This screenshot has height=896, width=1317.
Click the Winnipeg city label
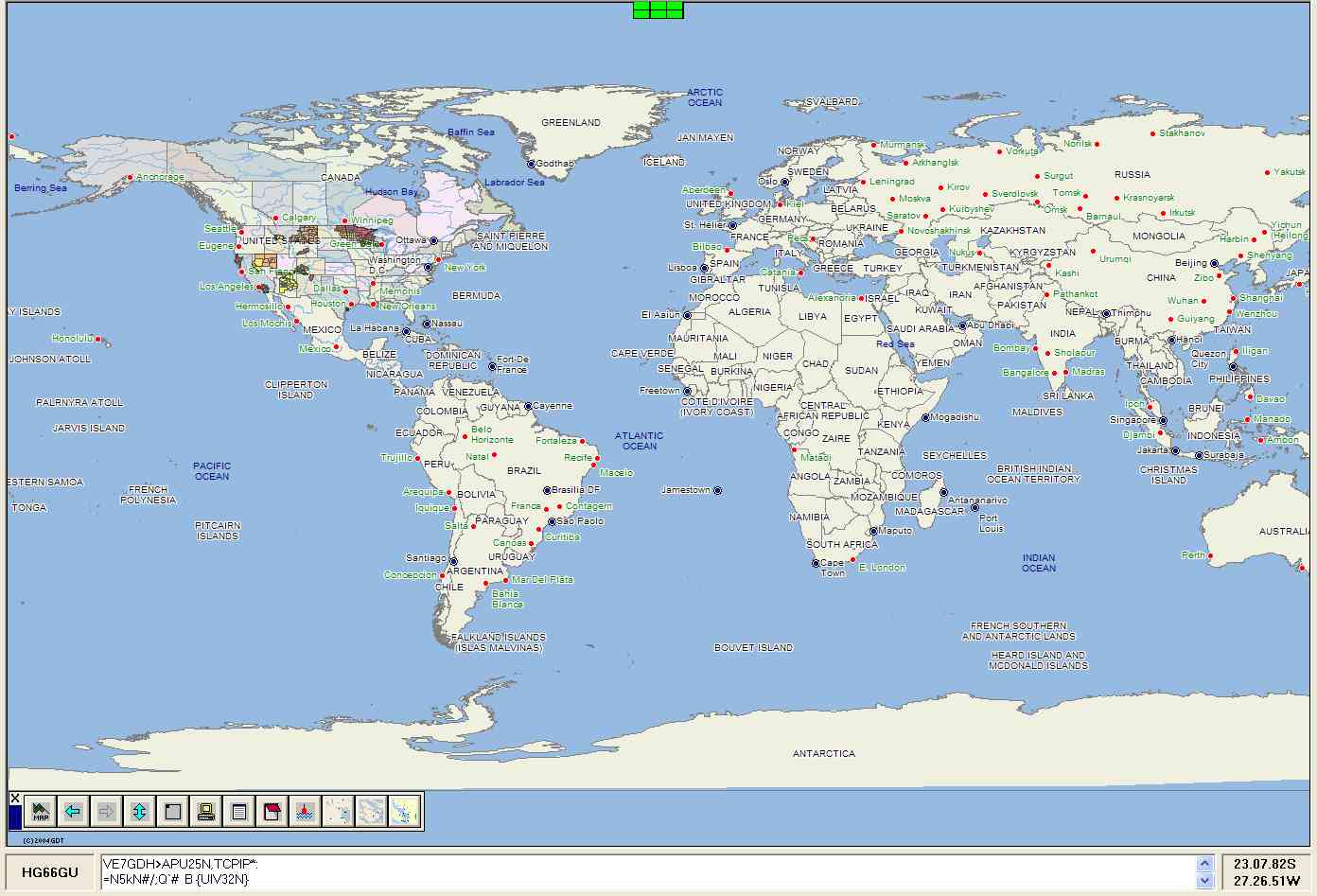372,220
